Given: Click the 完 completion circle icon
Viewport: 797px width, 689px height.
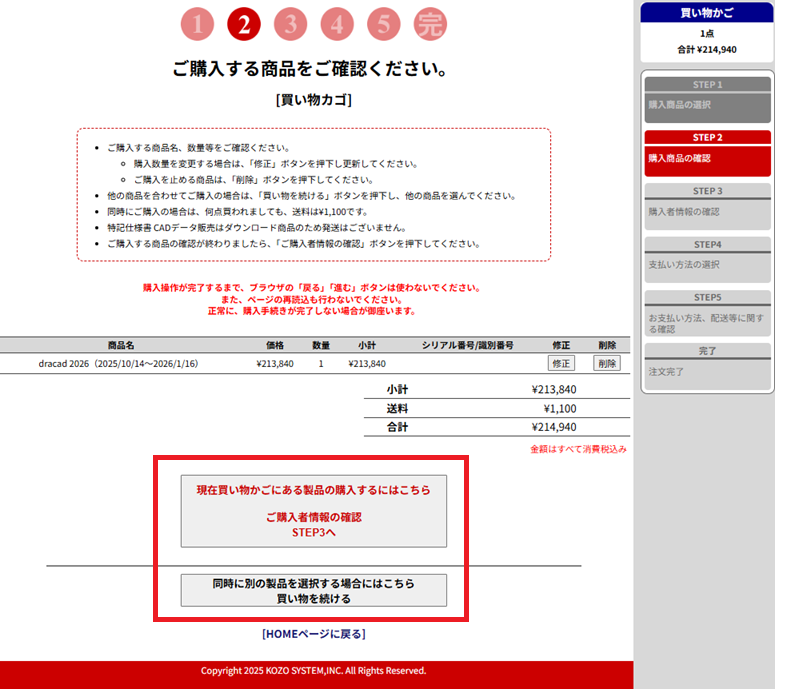Looking at the screenshot, I should tap(430, 24).
